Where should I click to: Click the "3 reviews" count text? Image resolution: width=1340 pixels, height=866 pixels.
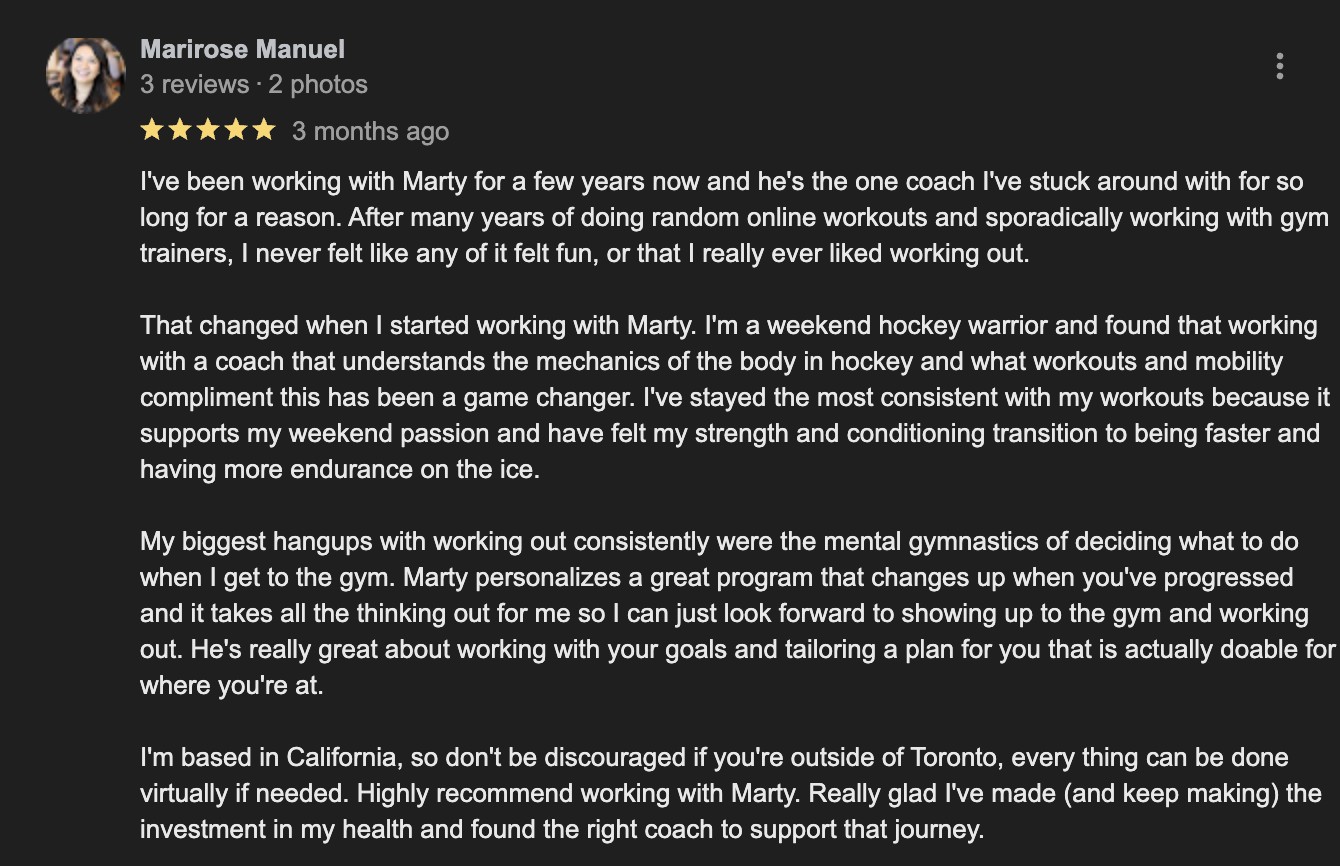[194, 84]
